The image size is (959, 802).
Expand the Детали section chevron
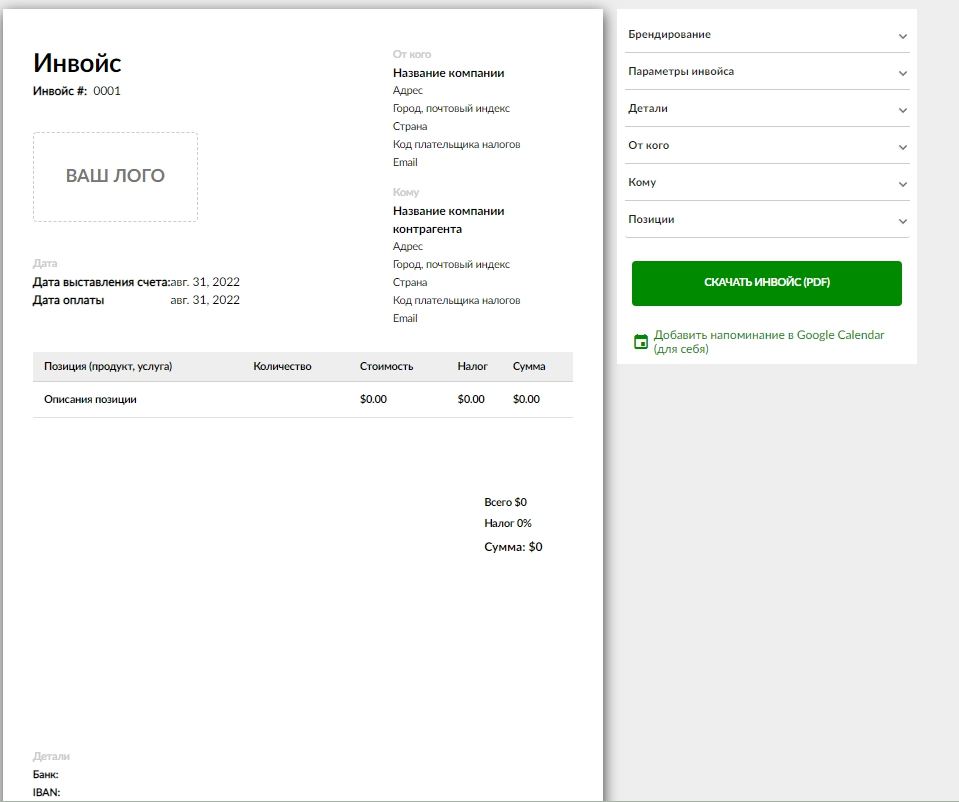[902, 110]
